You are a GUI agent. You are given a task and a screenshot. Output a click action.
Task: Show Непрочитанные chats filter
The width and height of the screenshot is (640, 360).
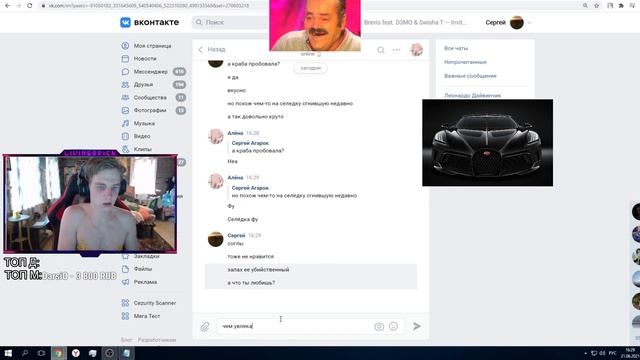pos(465,62)
